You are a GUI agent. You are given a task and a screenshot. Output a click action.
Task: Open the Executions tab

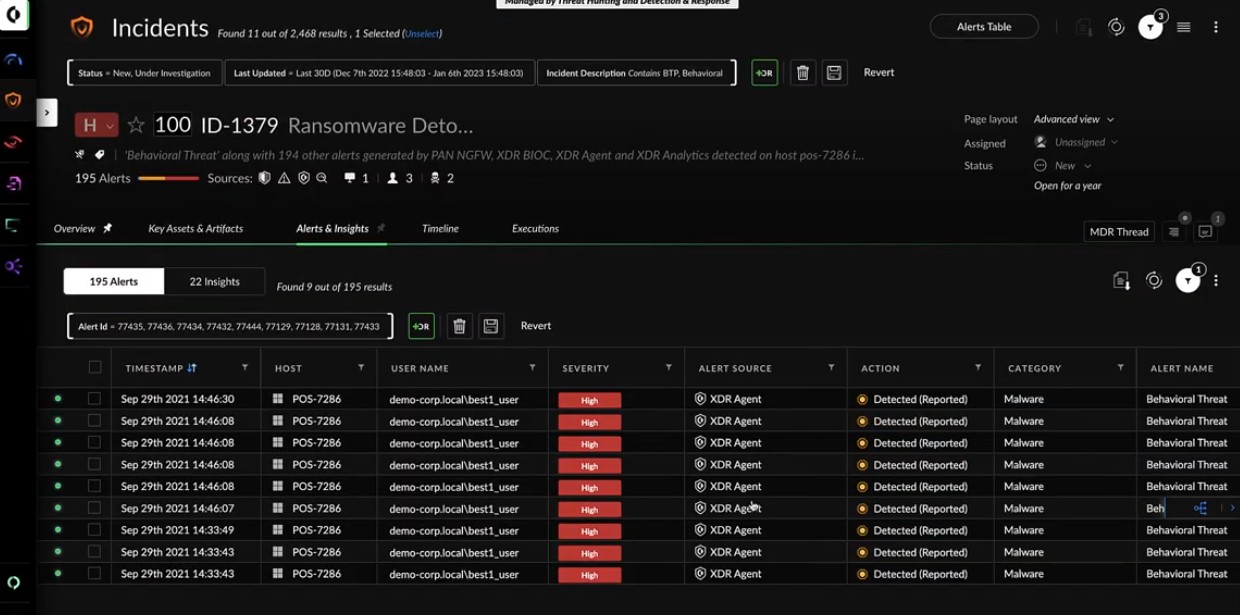click(x=535, y=229)
